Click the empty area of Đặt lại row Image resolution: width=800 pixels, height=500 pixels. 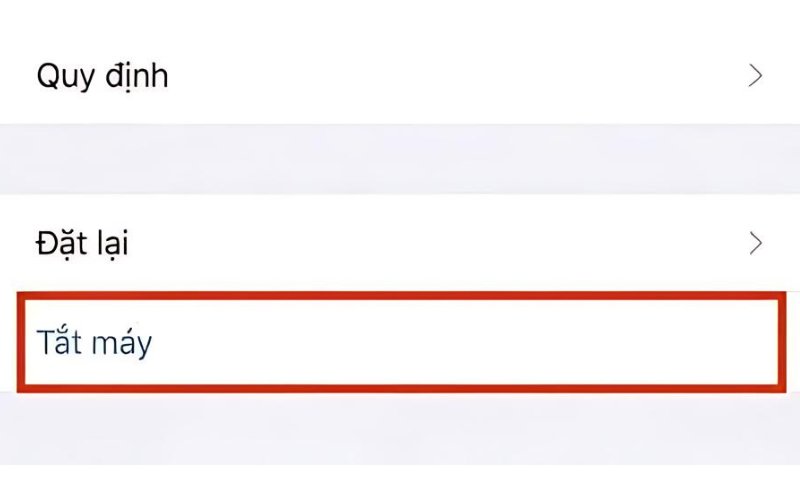tap(450, 242)
